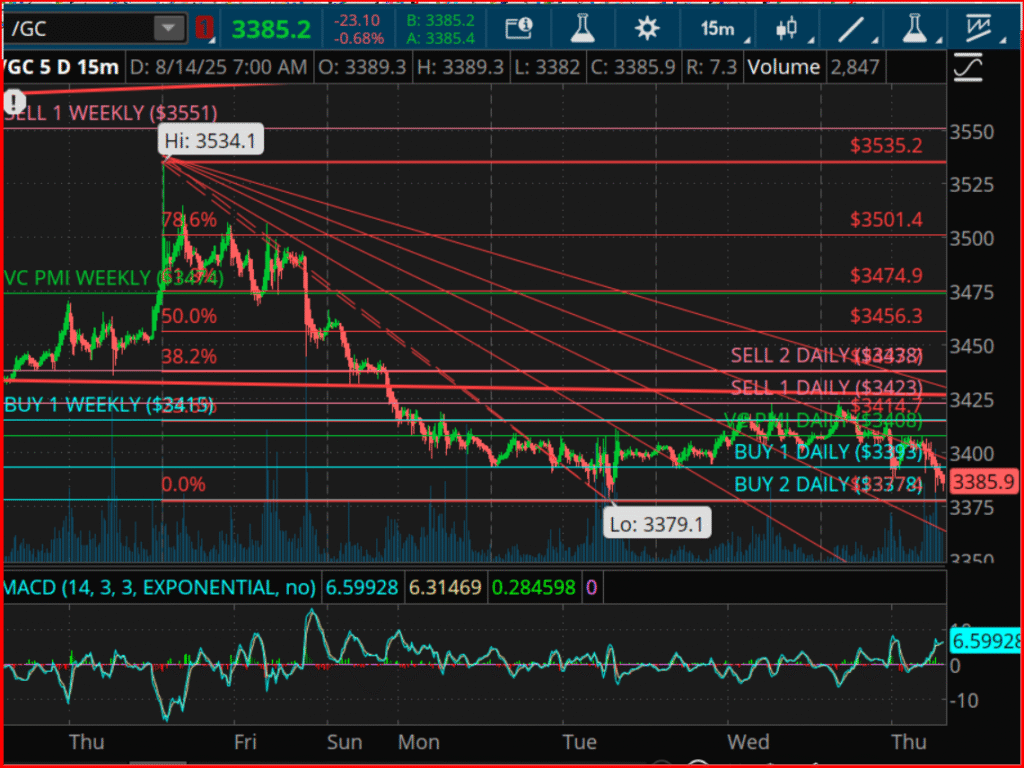
Task: Open the 15m timeframe dropdown
Action: (x=718, y=28)
